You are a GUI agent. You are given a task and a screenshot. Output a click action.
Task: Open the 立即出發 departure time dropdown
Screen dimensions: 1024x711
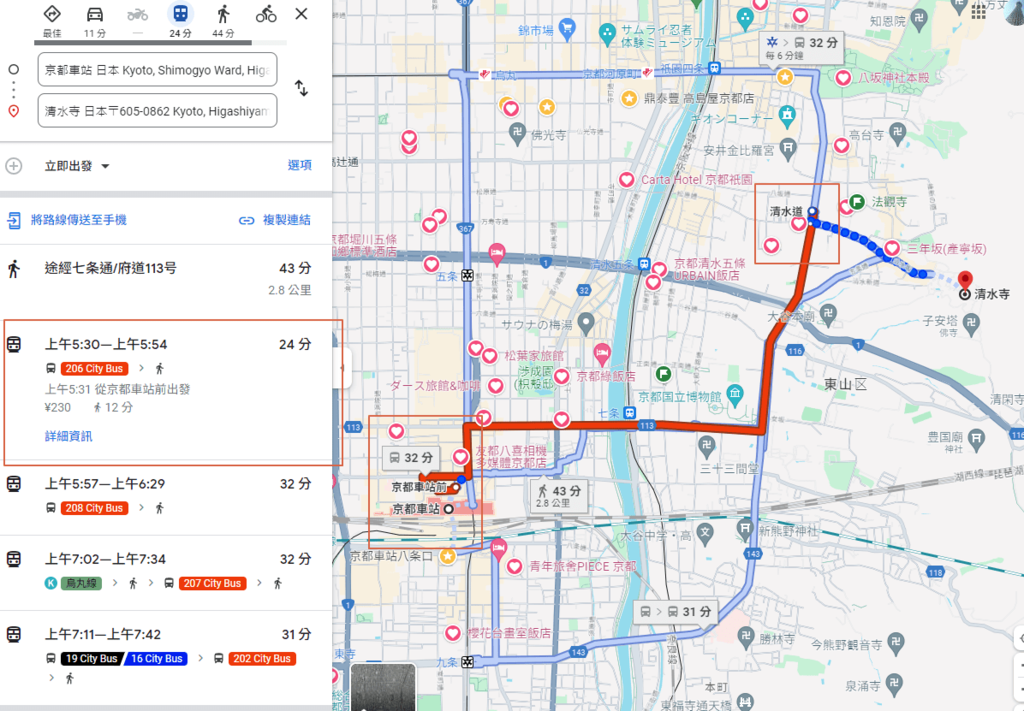tap(76, 166)
